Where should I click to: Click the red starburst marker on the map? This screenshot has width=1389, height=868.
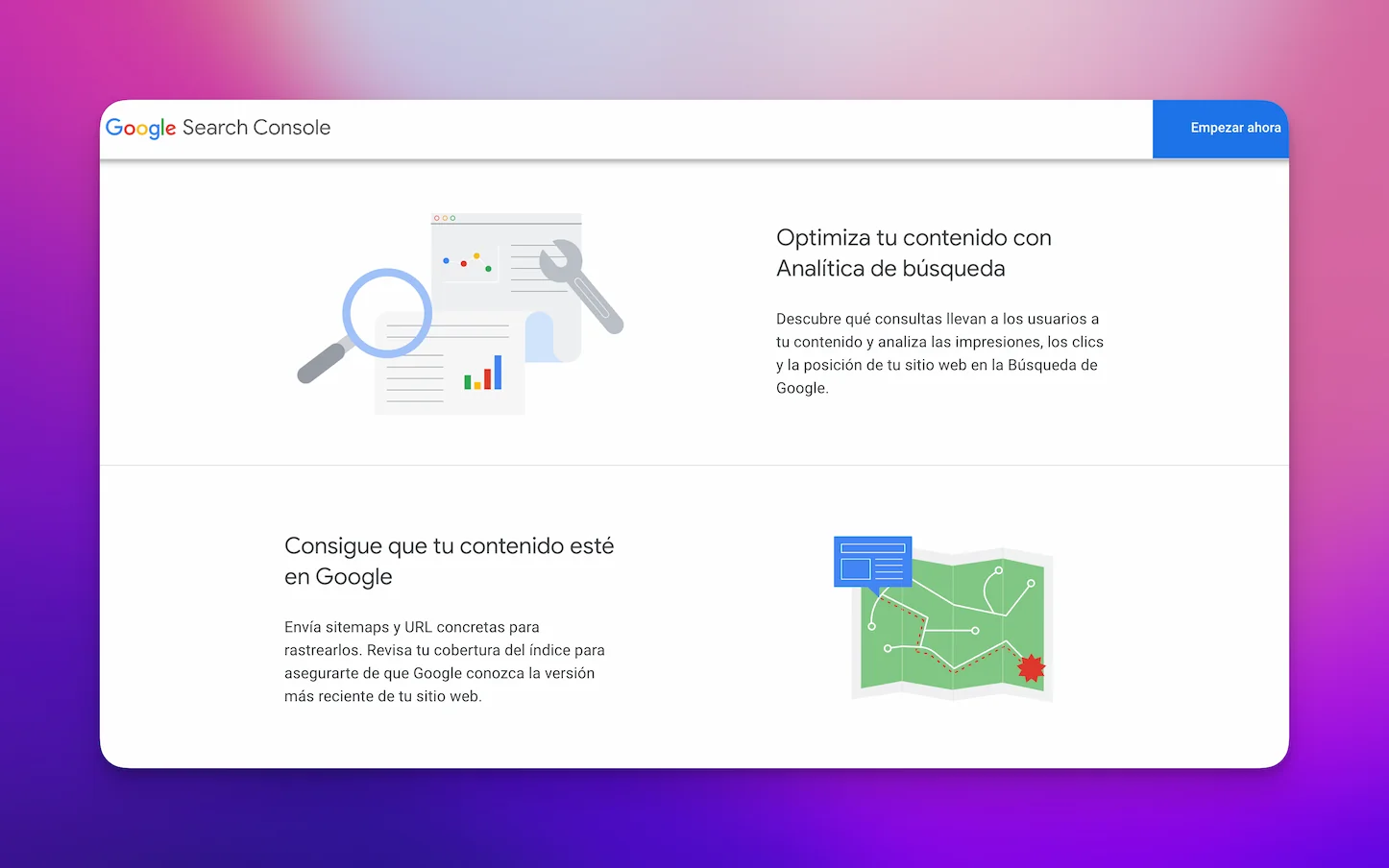point(1031,668)
